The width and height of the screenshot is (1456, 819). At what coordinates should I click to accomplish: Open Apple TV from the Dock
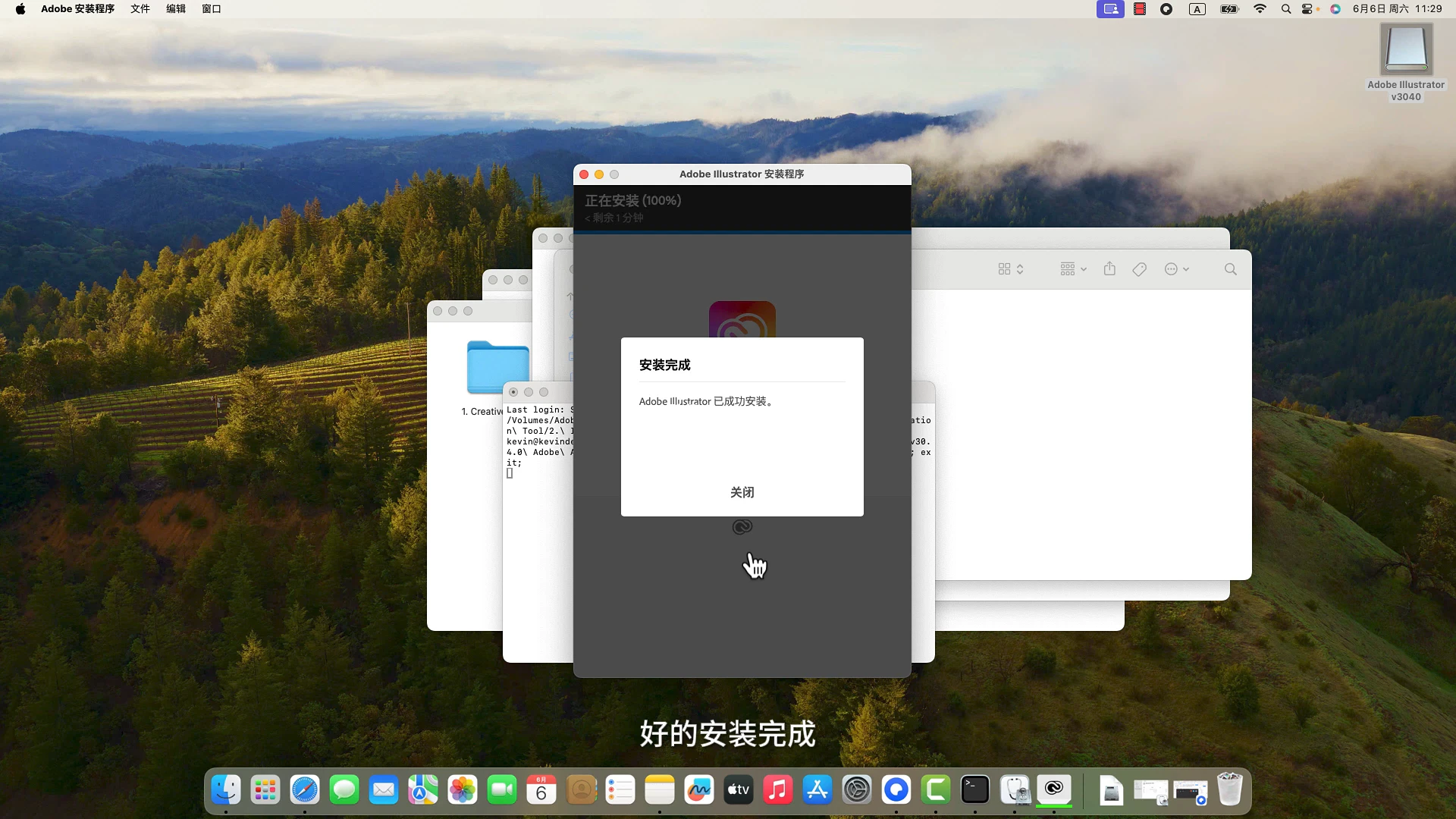click(x=739, y=790)
